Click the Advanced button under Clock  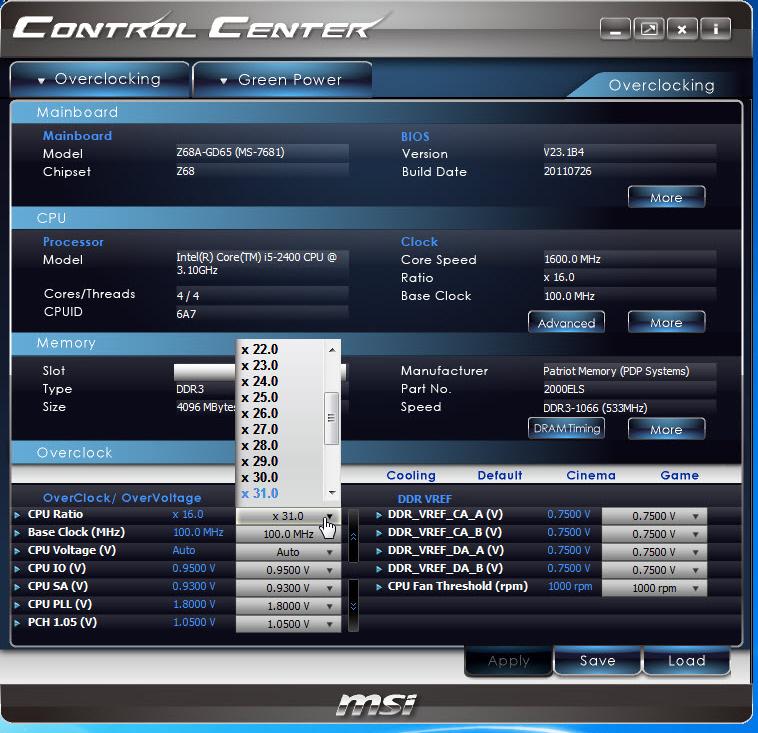(x=566, y=323)
